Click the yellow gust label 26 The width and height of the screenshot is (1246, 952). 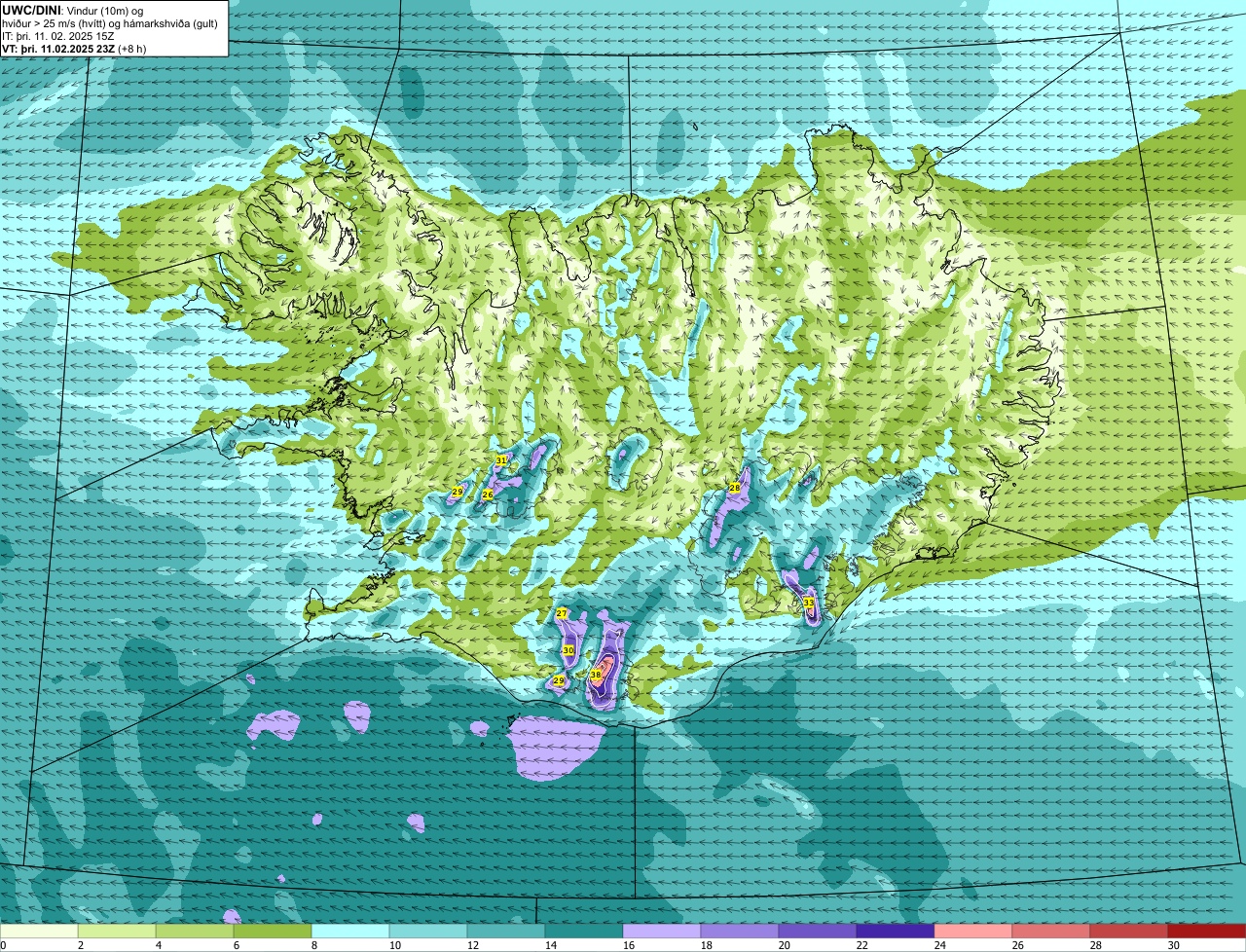tap(488, 494)
